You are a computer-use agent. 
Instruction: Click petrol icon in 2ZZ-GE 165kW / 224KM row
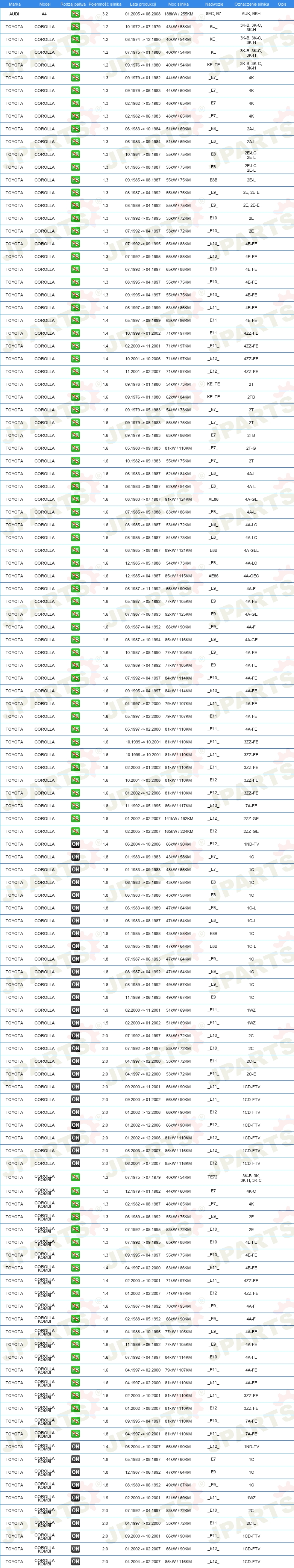76,831
